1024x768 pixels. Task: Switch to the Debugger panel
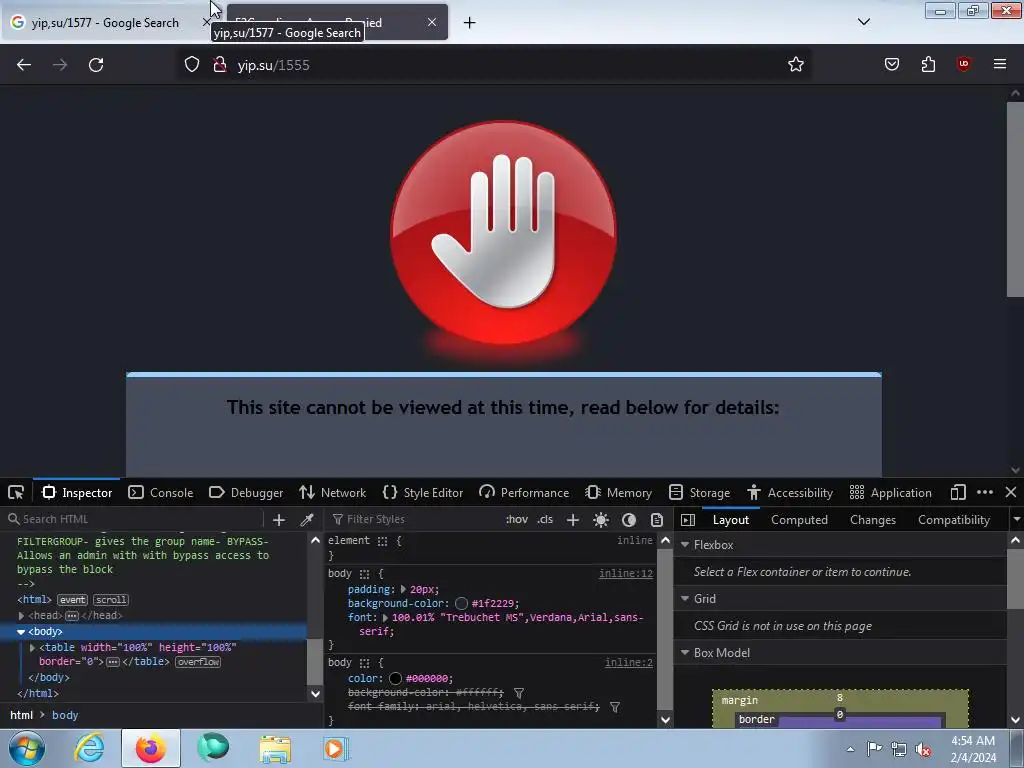point(246,492)
